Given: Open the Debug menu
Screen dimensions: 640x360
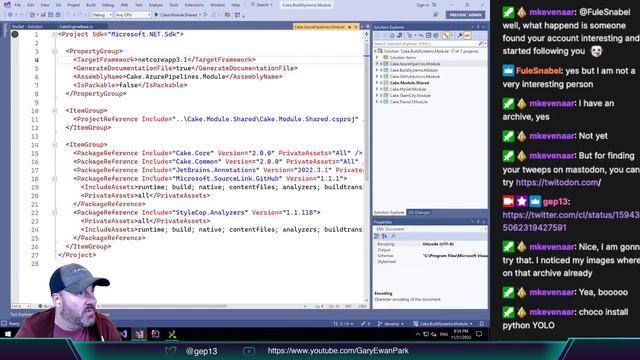Looking at the screenshot, I should pos(108,5).
